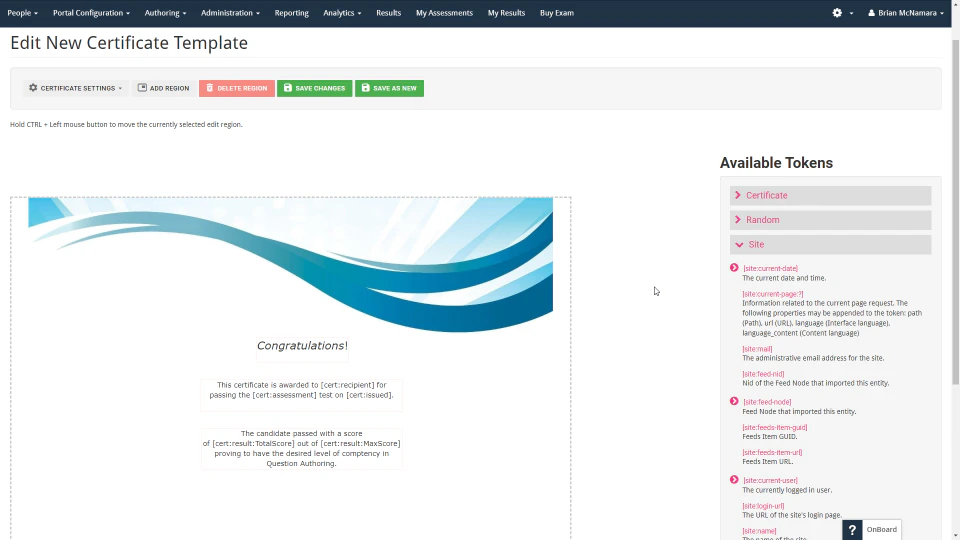Click the arrow icon beside site:current-date token

coord(734,268)
